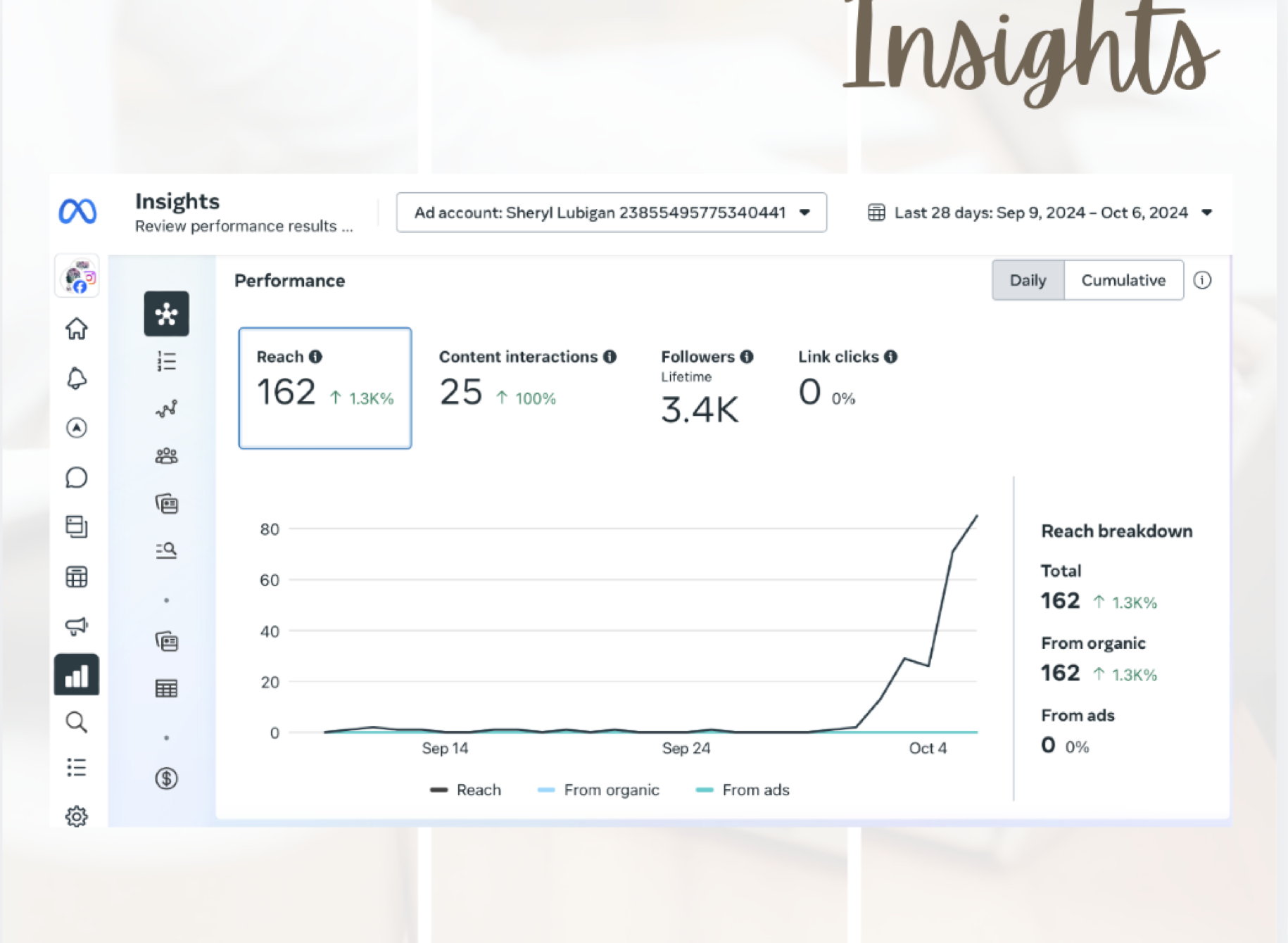
Task: Click the sidebar search magnifier icon
Action: (x=77, y=722)
